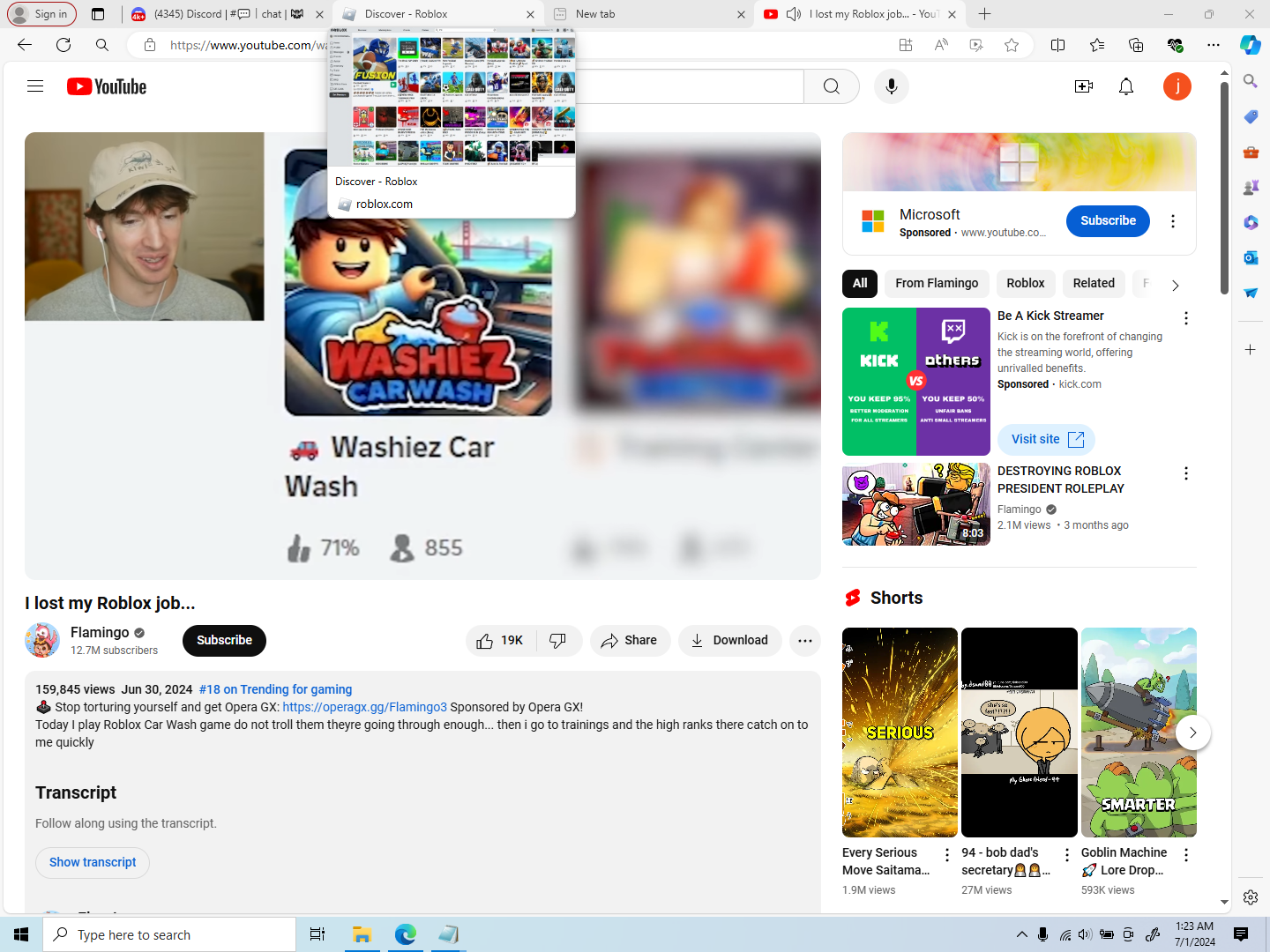Viewport: 1270px width, 952px height.
Task: Click Show transcript
Action: (x=93, y=862)
